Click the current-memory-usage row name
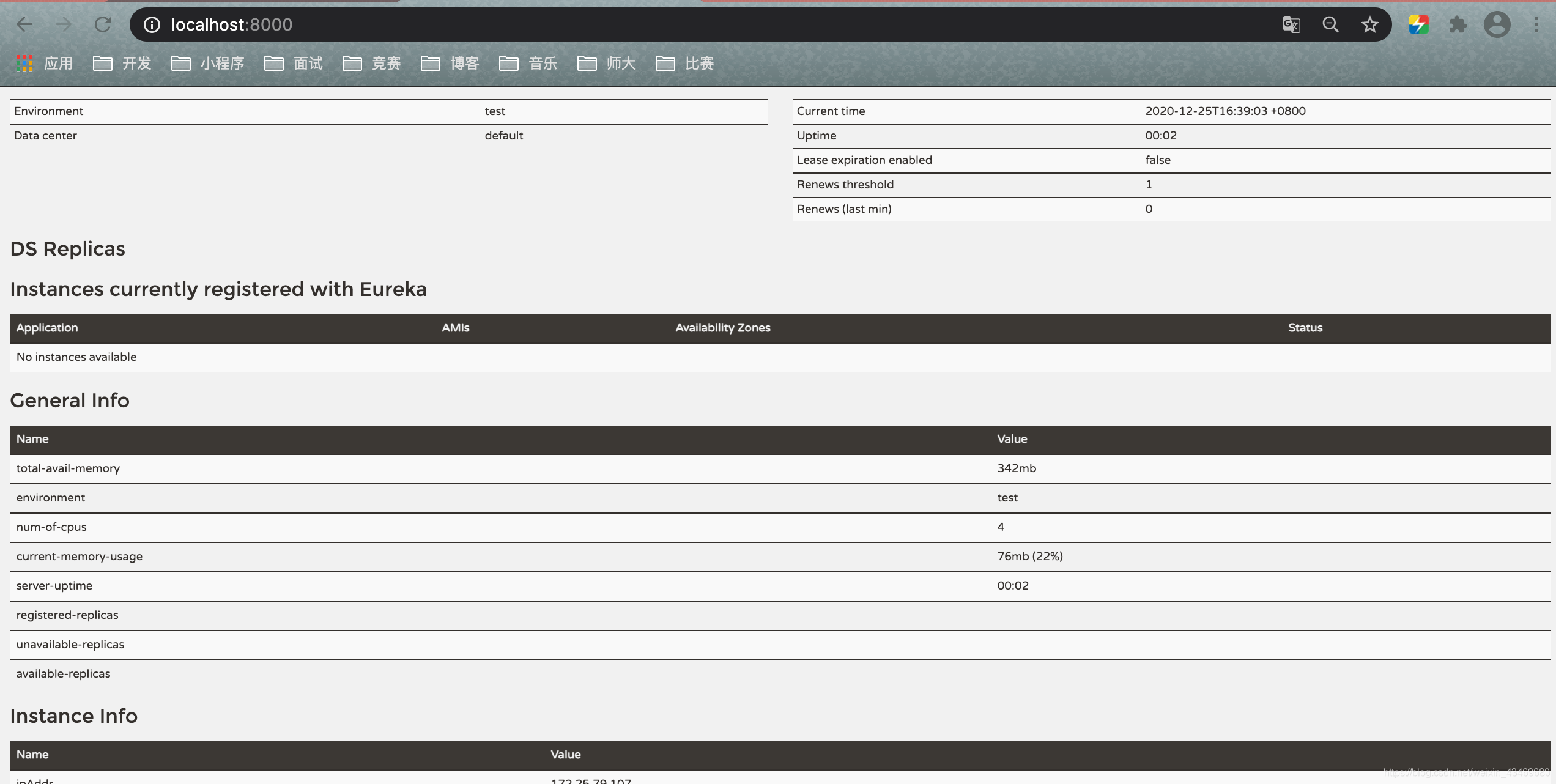1556x784 pixels. pos(80,557)
